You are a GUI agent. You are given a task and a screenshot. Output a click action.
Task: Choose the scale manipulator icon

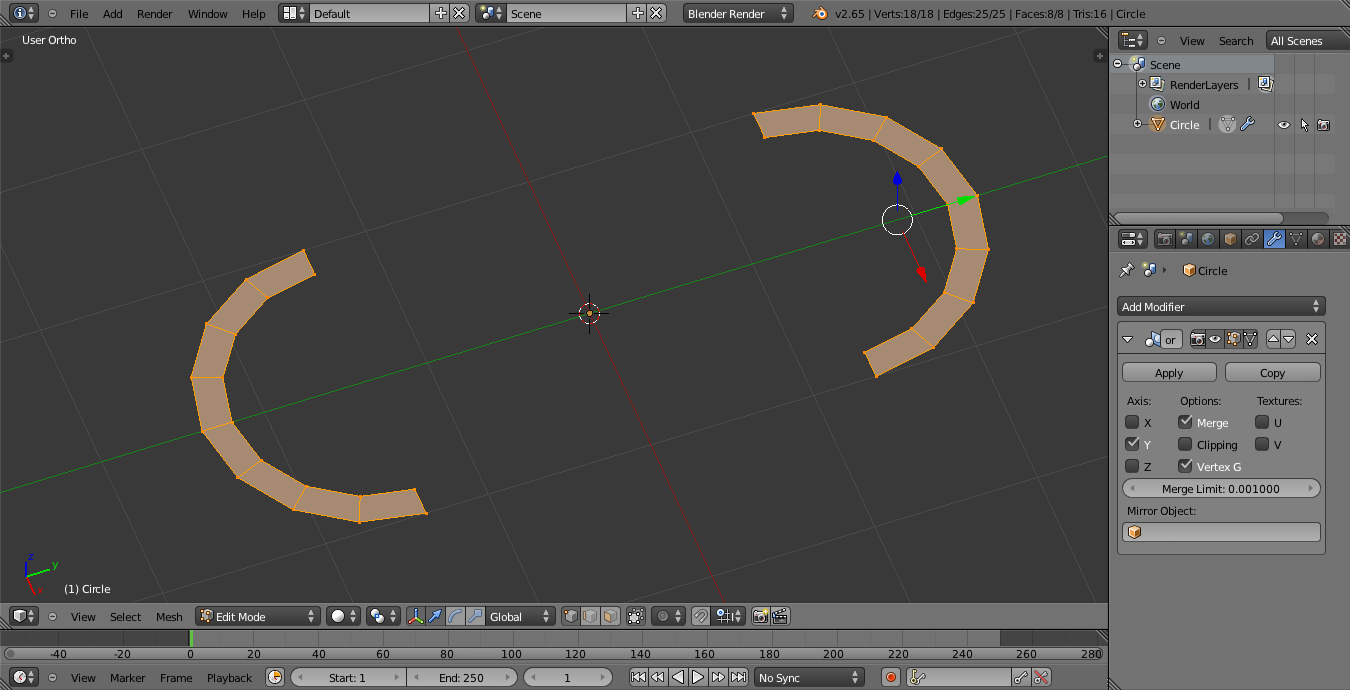(475, 616)
